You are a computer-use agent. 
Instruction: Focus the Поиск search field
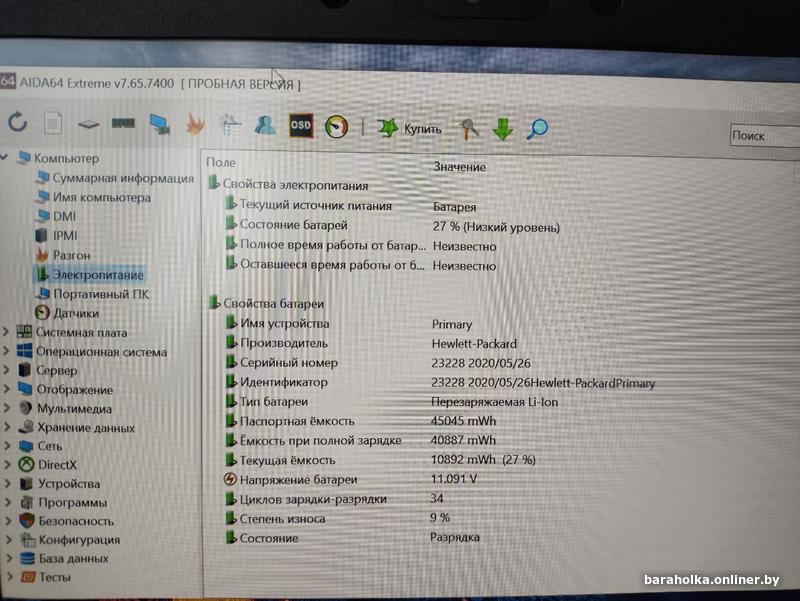[765, 136]
